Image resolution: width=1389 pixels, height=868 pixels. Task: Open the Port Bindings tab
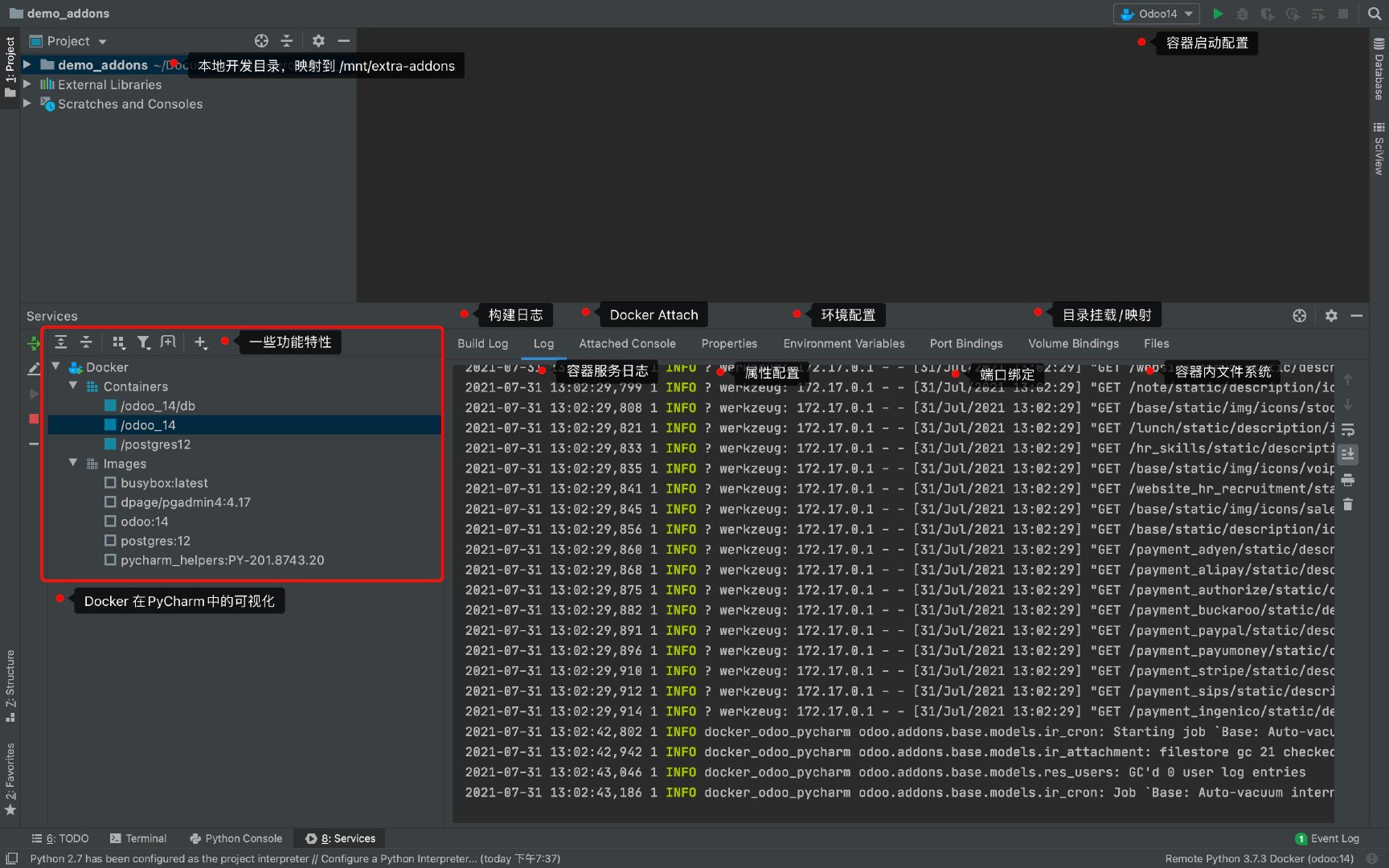966,344
